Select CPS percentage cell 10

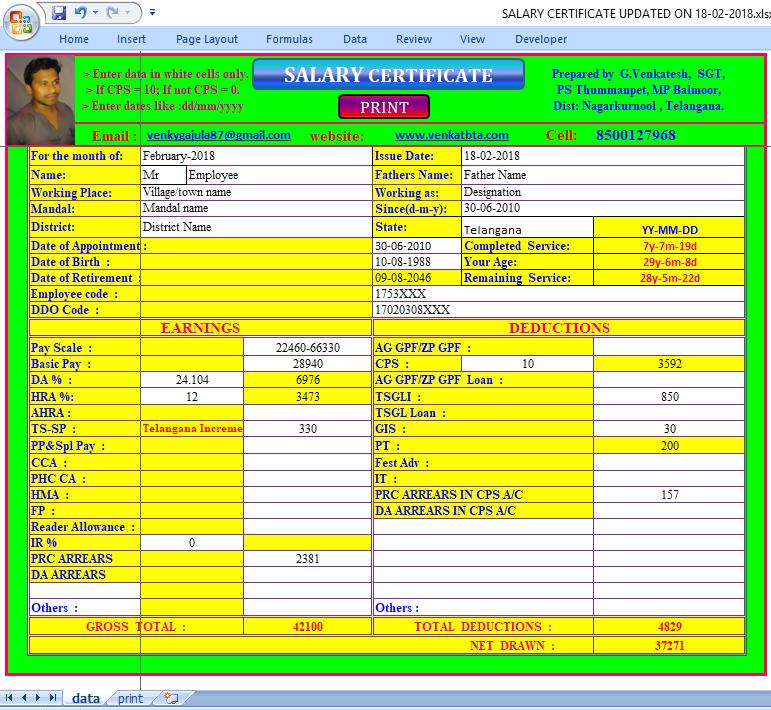[527, 364]
